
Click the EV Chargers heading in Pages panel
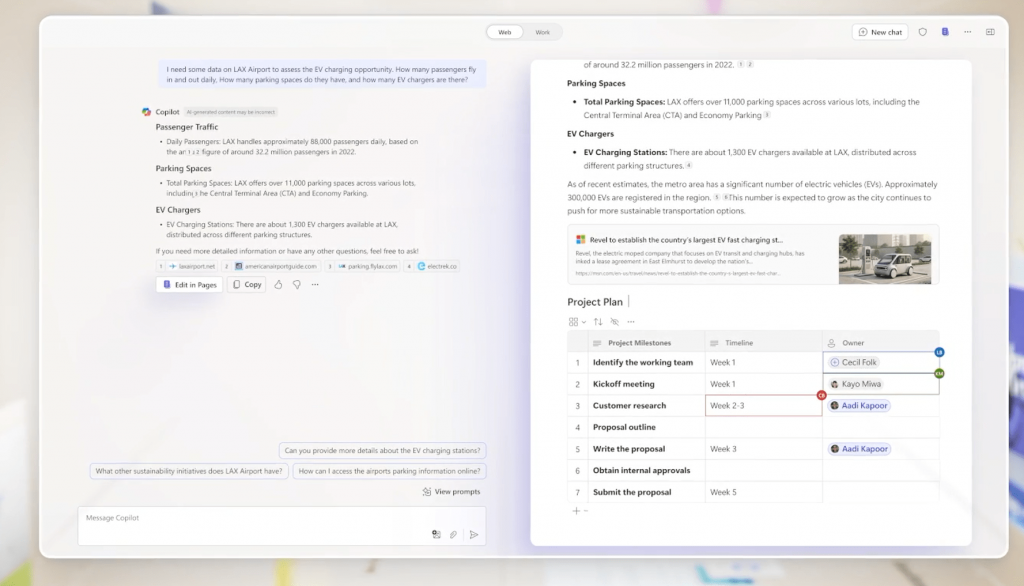[x=590, y=133]
